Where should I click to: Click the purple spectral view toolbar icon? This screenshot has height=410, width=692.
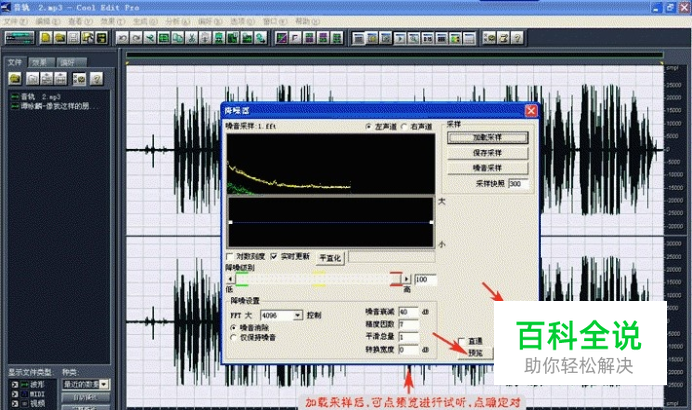point(282,38)
